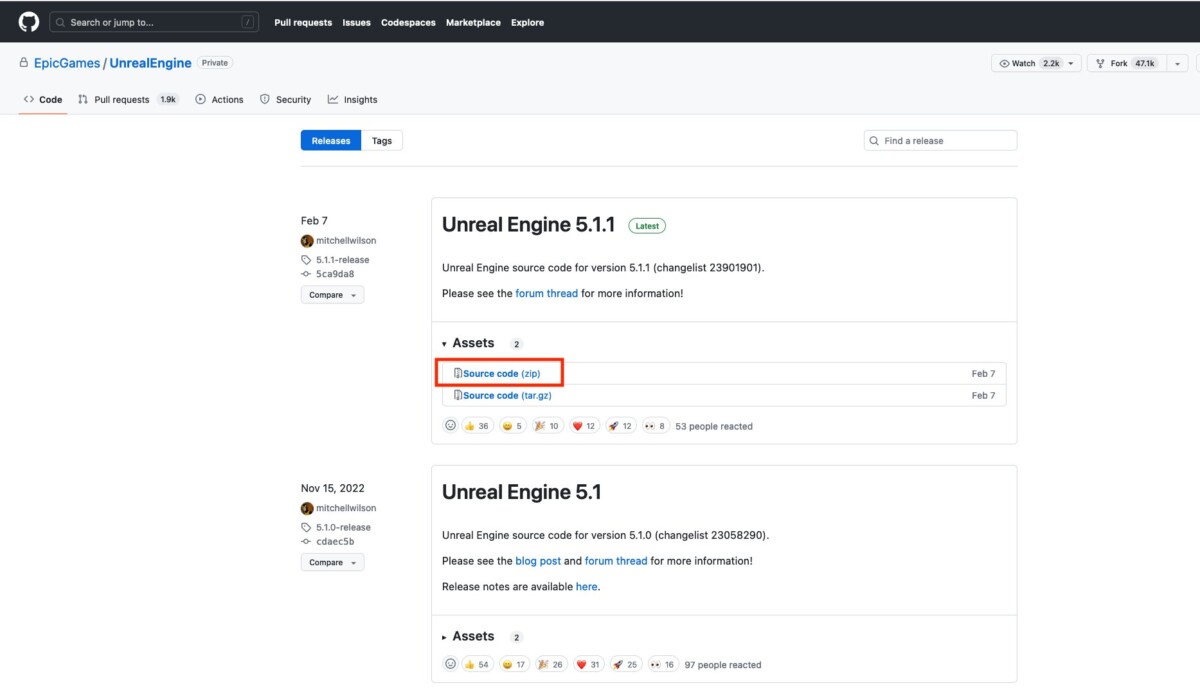Image resolution: width=1200 pixels, height=699 pixels.
Task: Open the 5.1.1-release tag link
Action: tap(342, 260)
